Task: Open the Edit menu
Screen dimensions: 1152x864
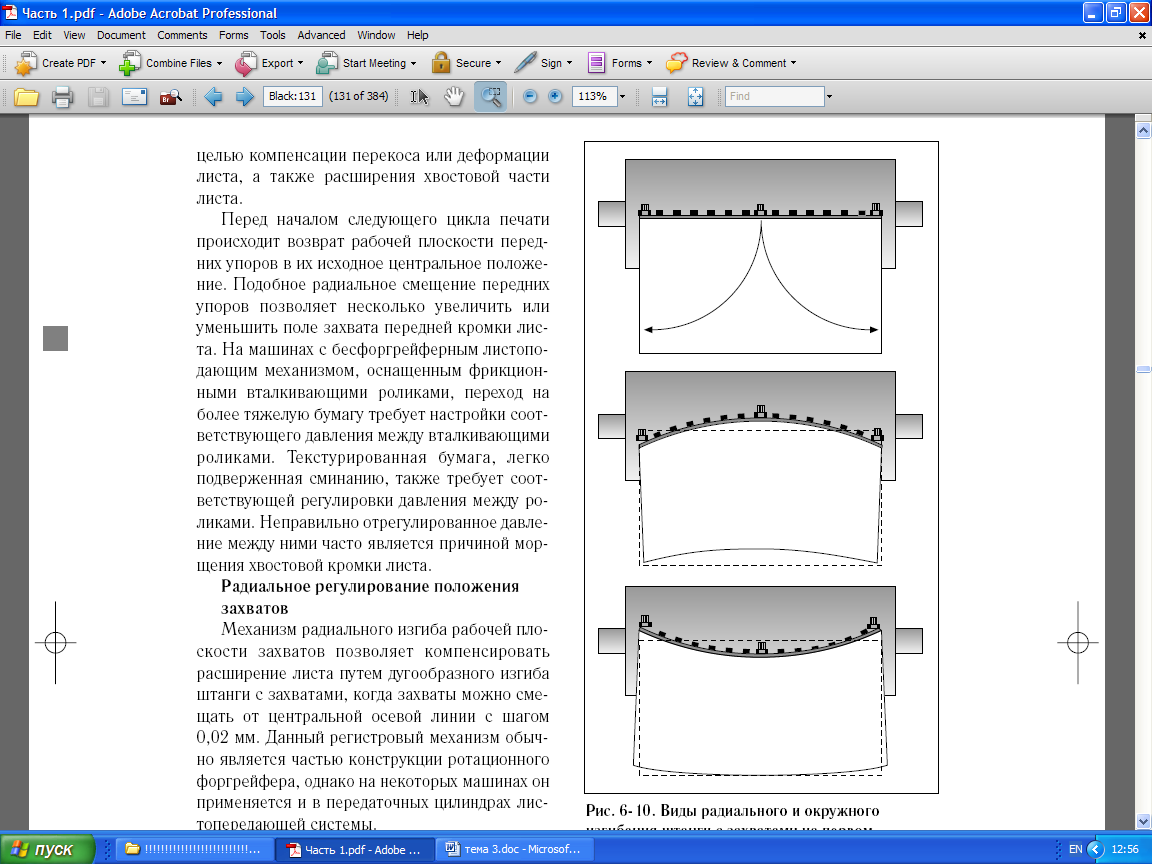Action: (x=42, y=35)
